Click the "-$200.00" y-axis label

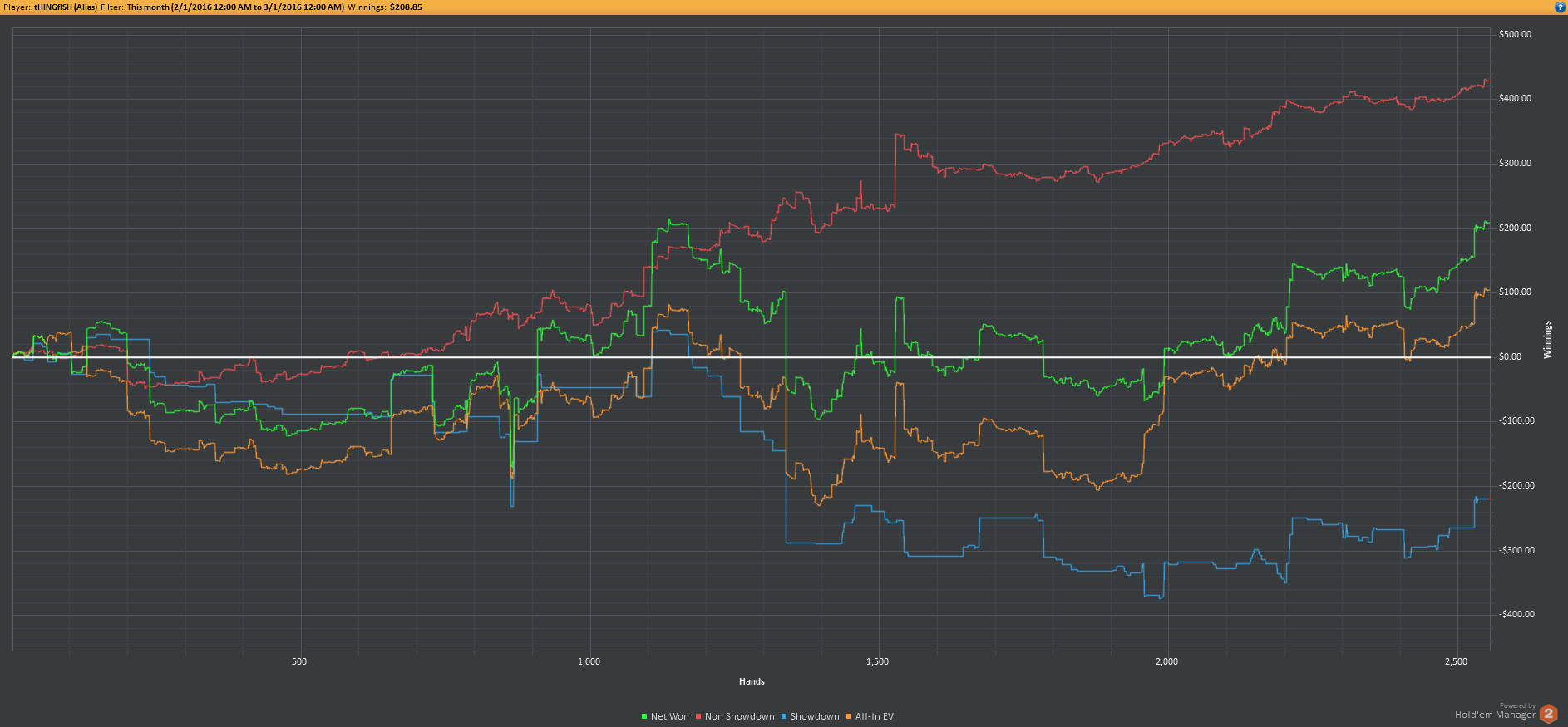[1516, 485]
